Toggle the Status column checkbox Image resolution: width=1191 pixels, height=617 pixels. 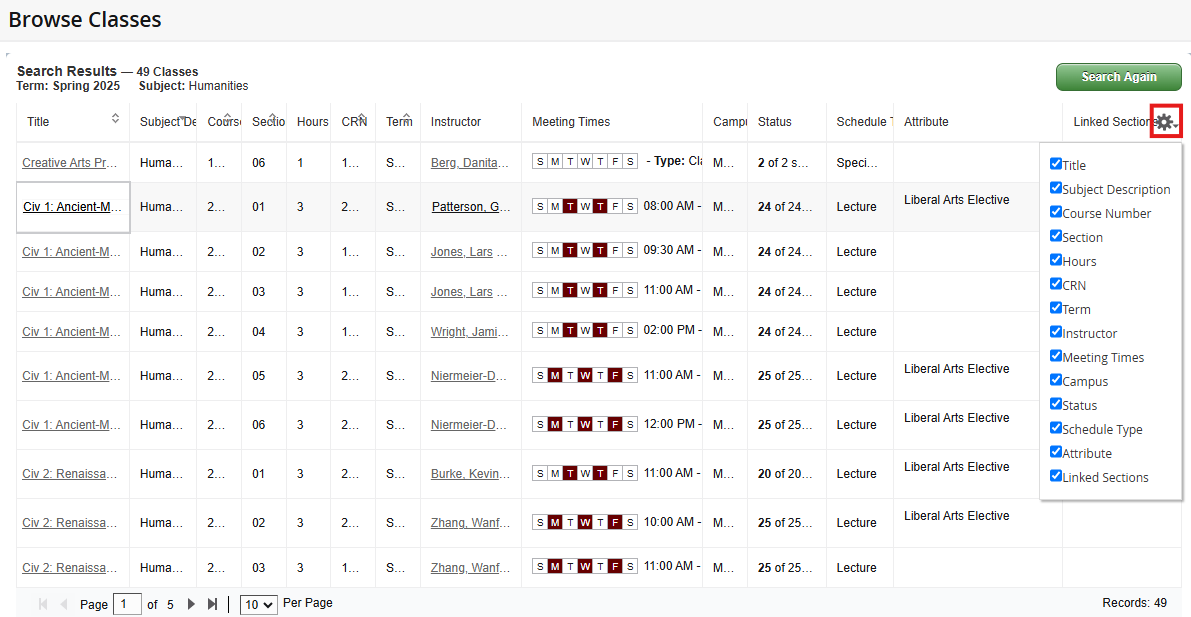click(x=1055, y=404)
